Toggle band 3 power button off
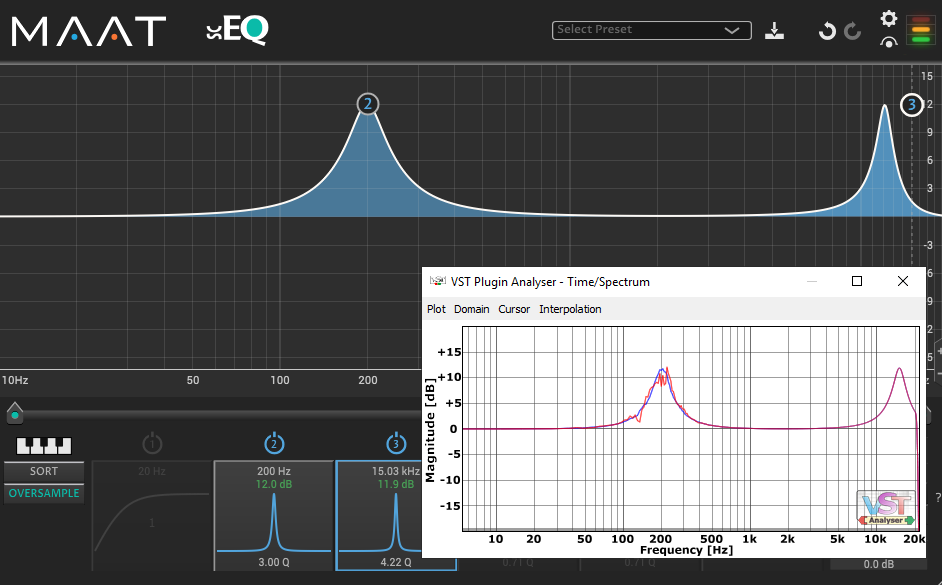This screenshot has height=585, width=942. tap(396, 443)
